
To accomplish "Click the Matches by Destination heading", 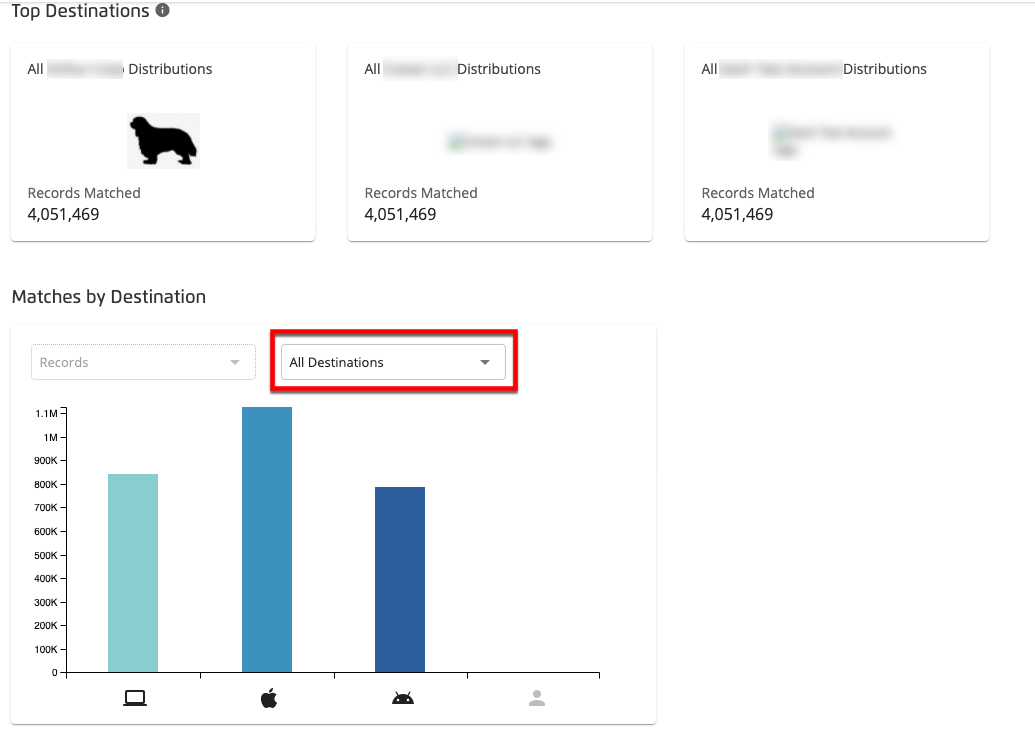I will [x=109, y=297].
